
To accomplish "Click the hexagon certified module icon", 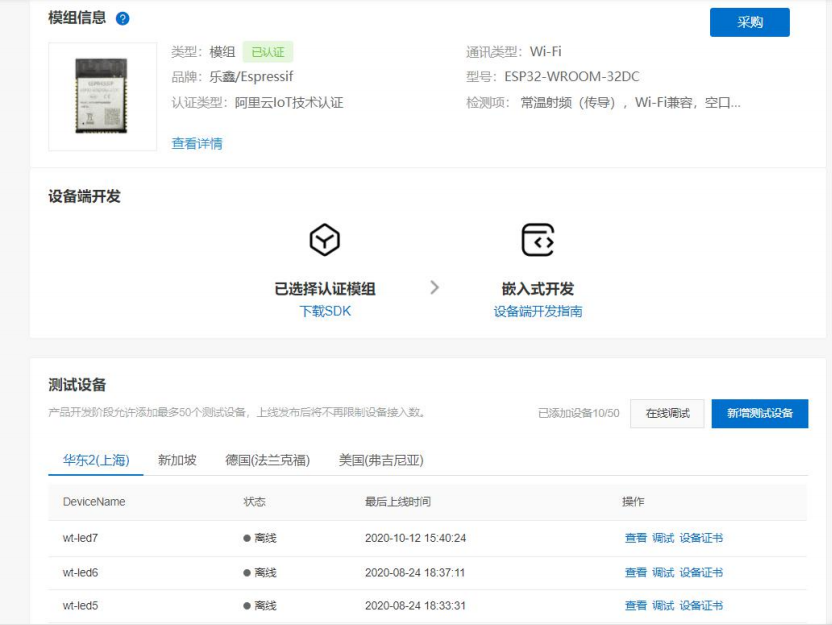I will 324,238.
